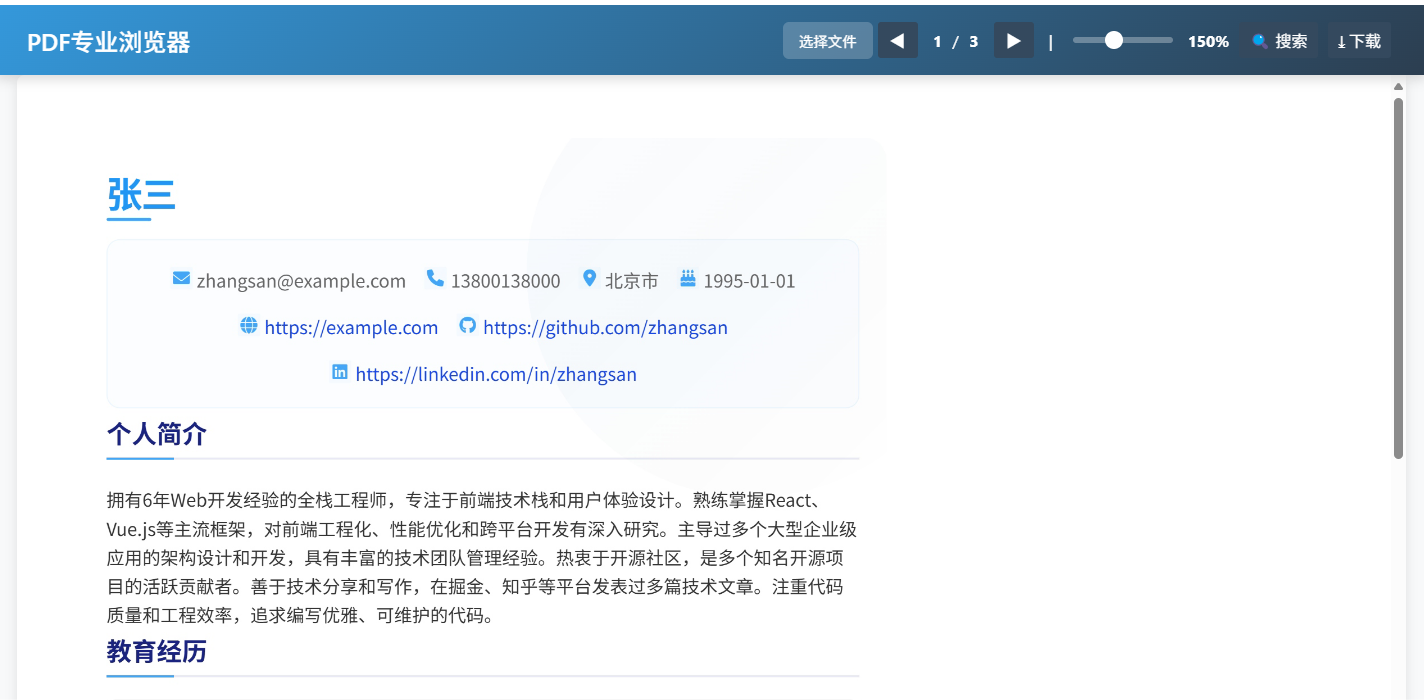
Task: Open the LinkedIn zhangsan profile link
Action: [x=496, y=374]
